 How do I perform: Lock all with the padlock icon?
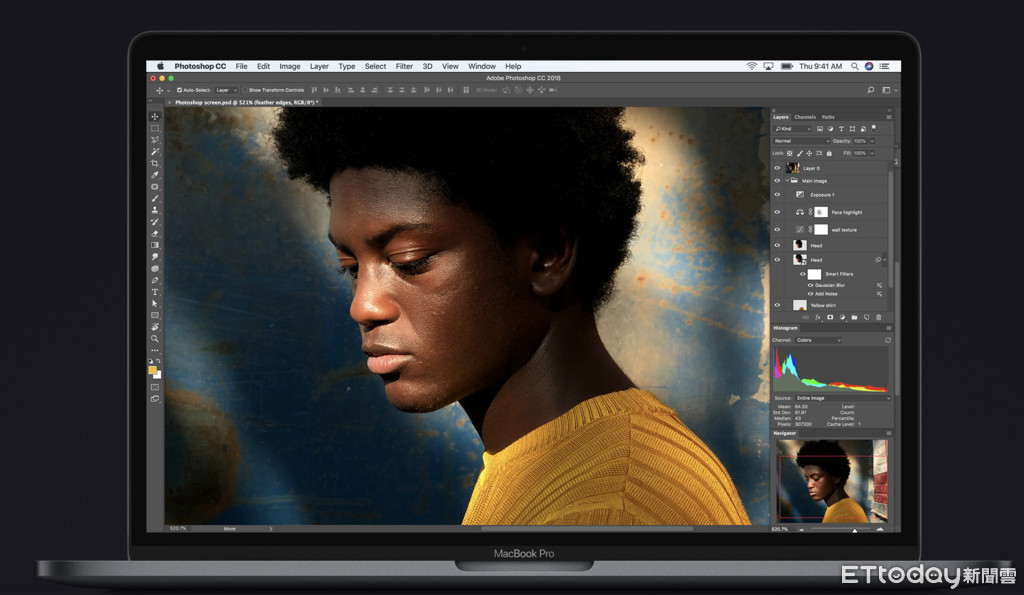829,153
